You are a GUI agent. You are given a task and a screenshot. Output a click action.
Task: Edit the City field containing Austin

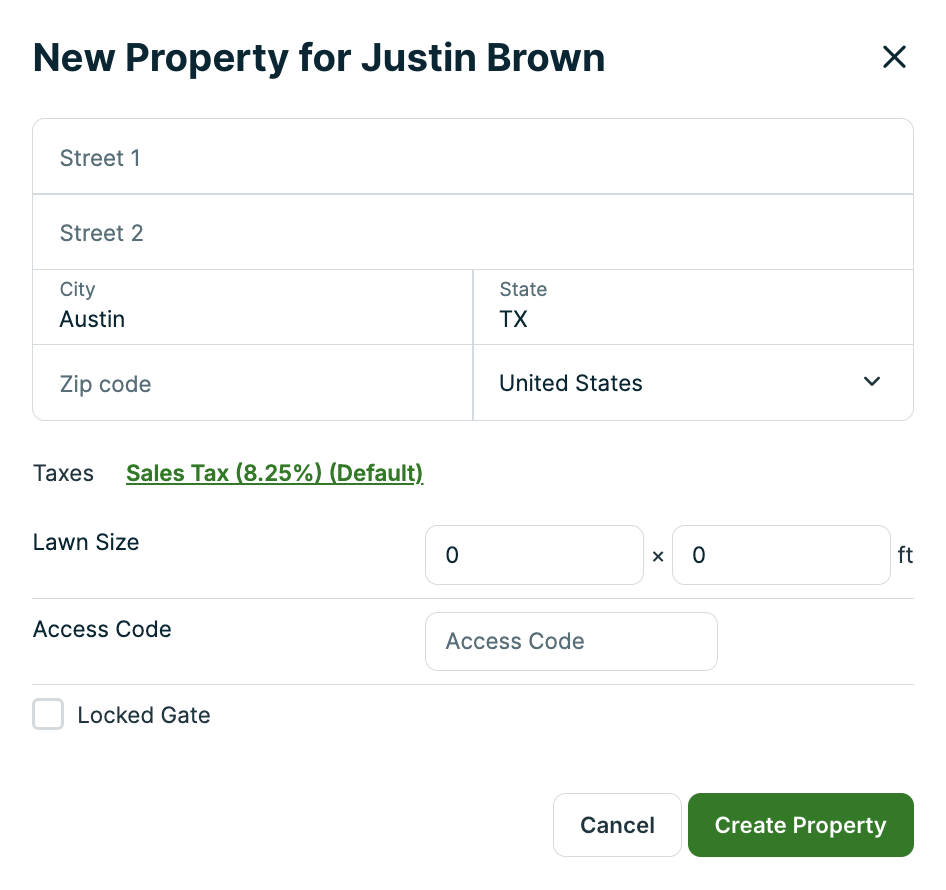point(253,307)
